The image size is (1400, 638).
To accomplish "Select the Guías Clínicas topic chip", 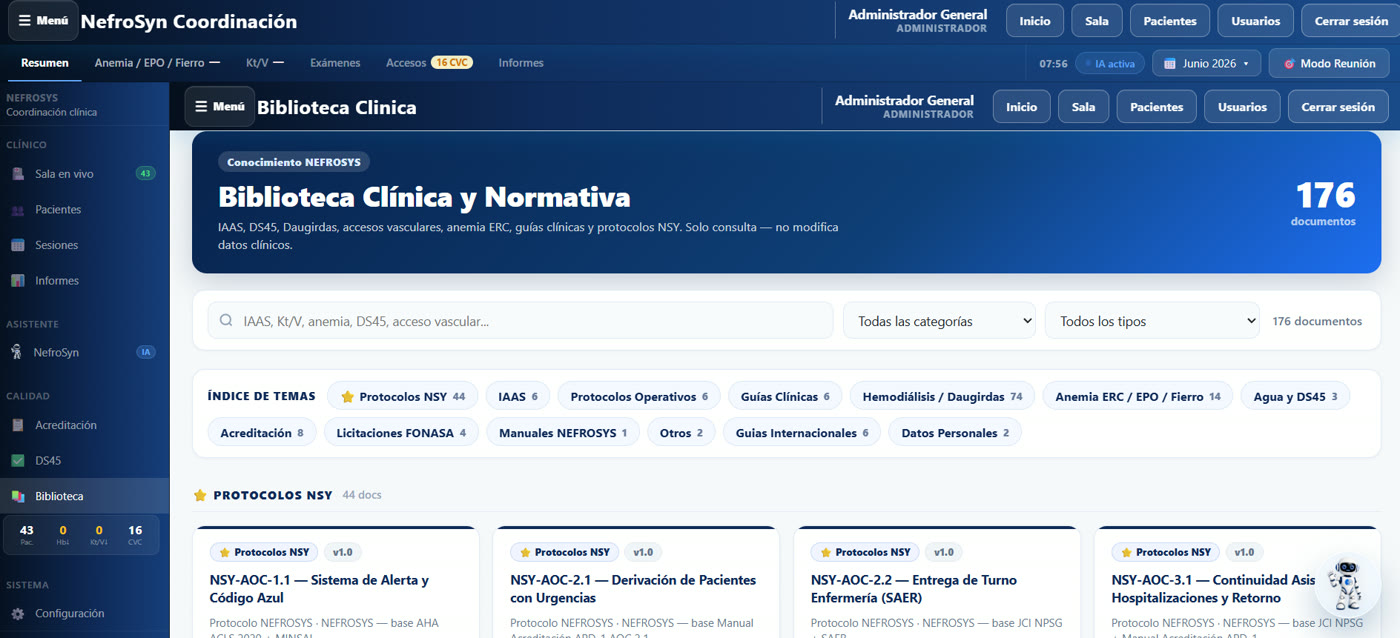I will pos(785,397).
